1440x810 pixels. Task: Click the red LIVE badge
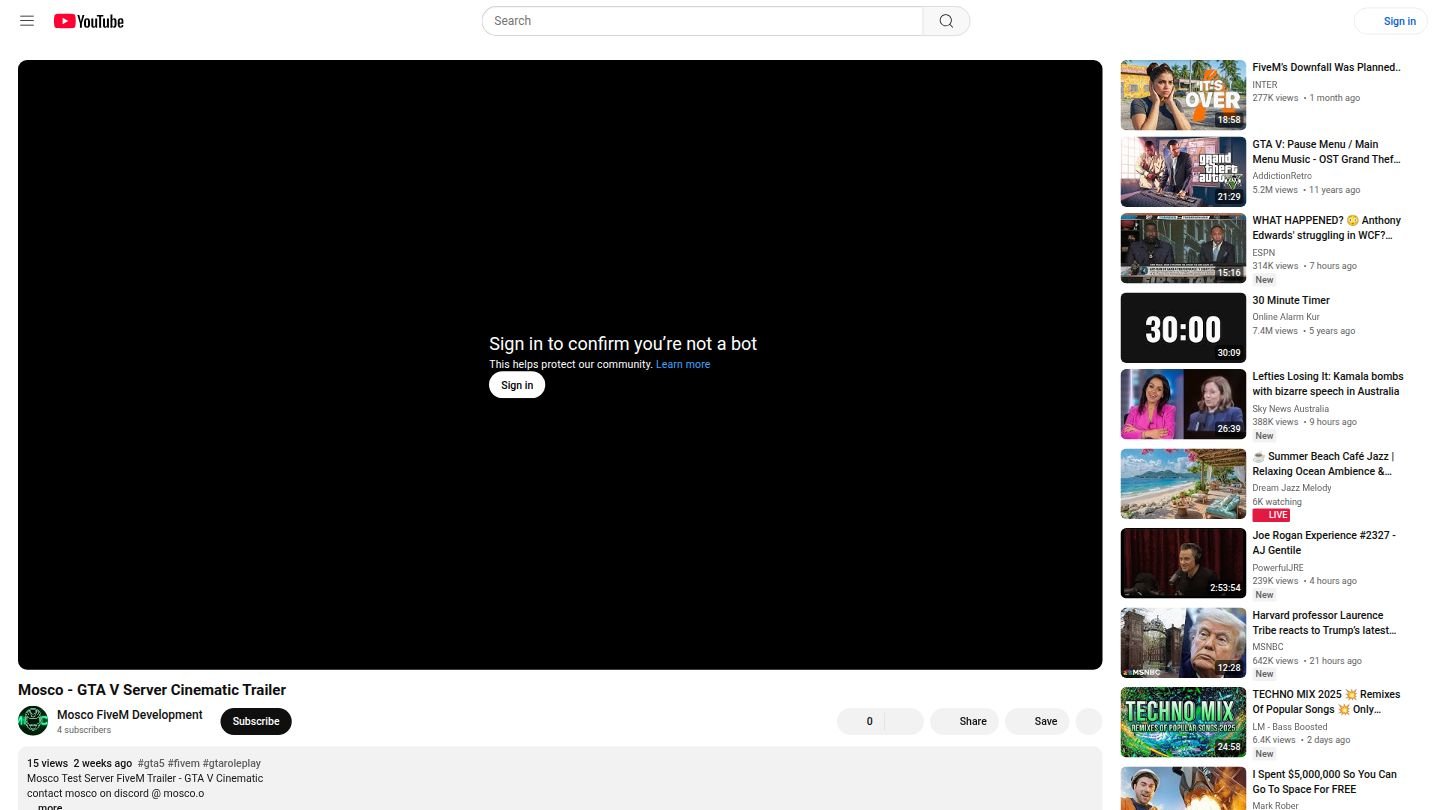1271,515
